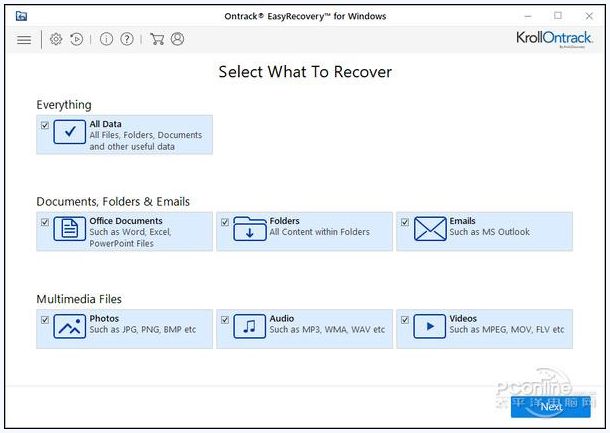Click 'All Content within Folders' text
Screen dimensions: 610x433
pos(319,232)
